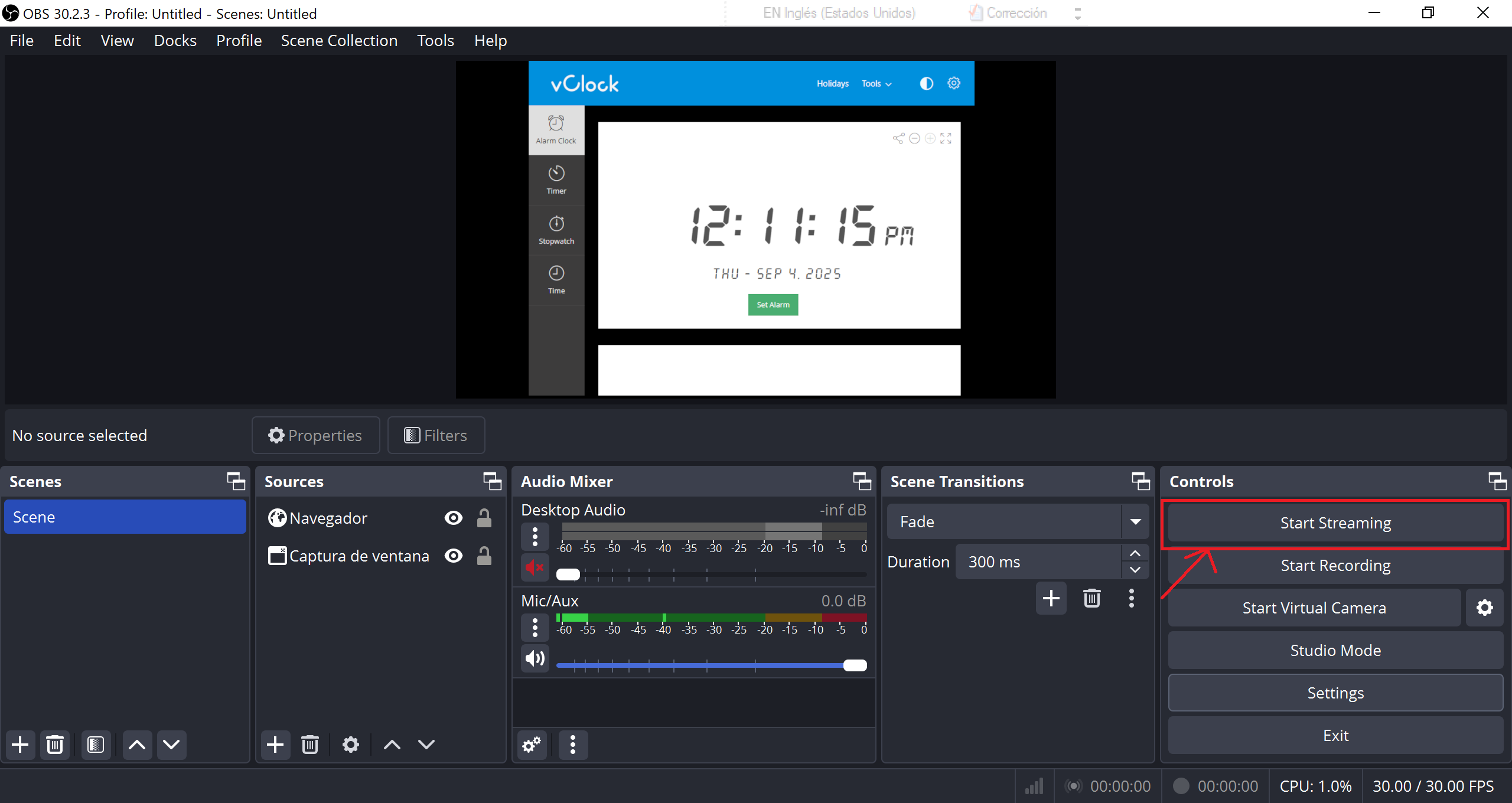Open Mic/Aux three-dot options
The width and height of the screenshot is (1512, 803).
point(535,627)
